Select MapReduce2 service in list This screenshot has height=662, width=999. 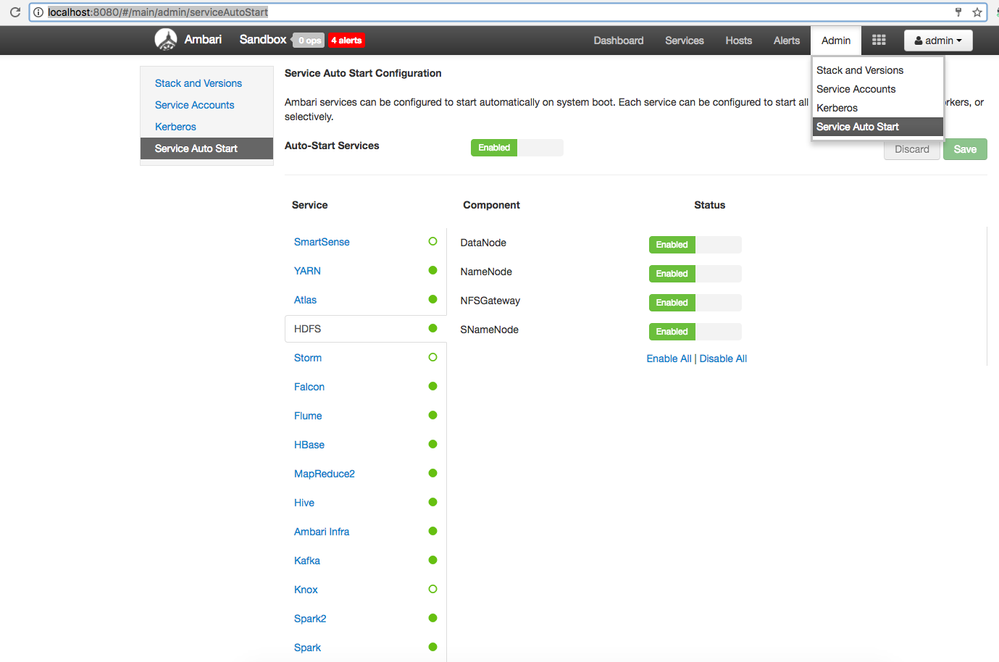click(x=324, y=474)
